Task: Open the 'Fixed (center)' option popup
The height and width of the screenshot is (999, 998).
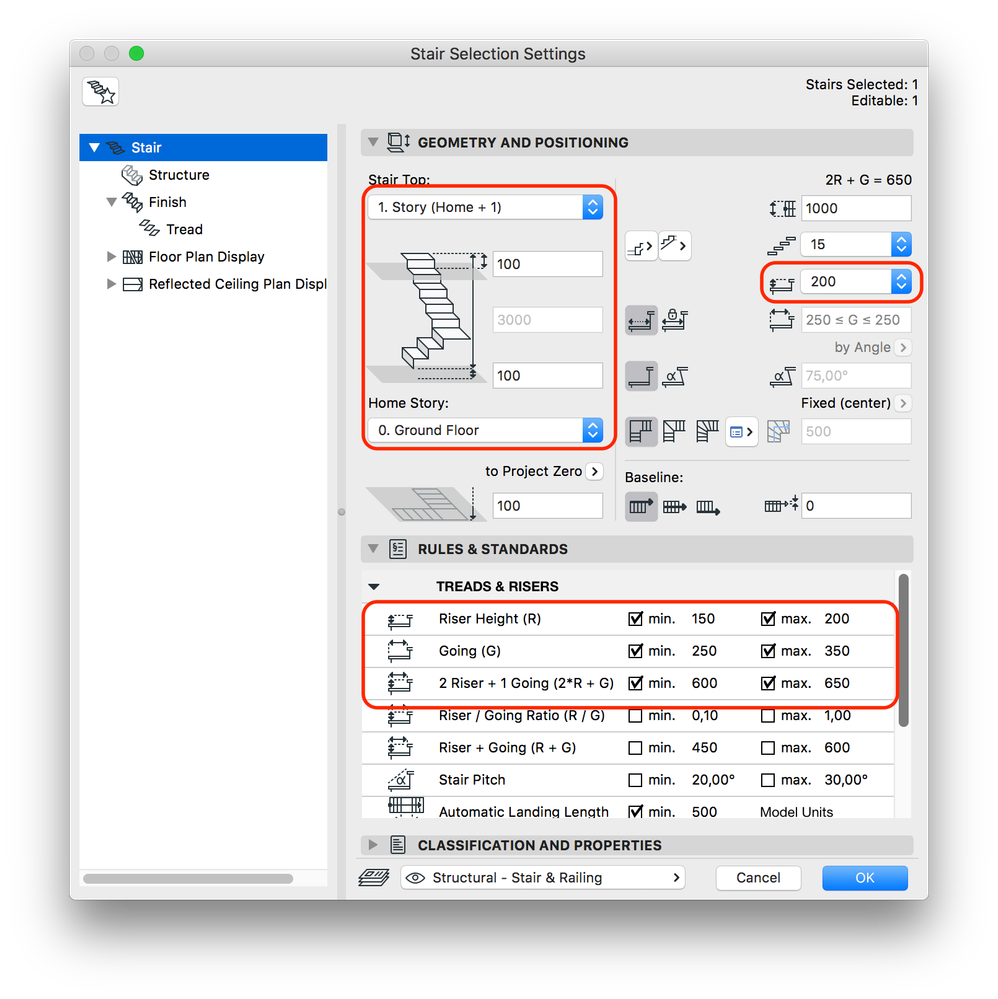Action: coord(902,403)
